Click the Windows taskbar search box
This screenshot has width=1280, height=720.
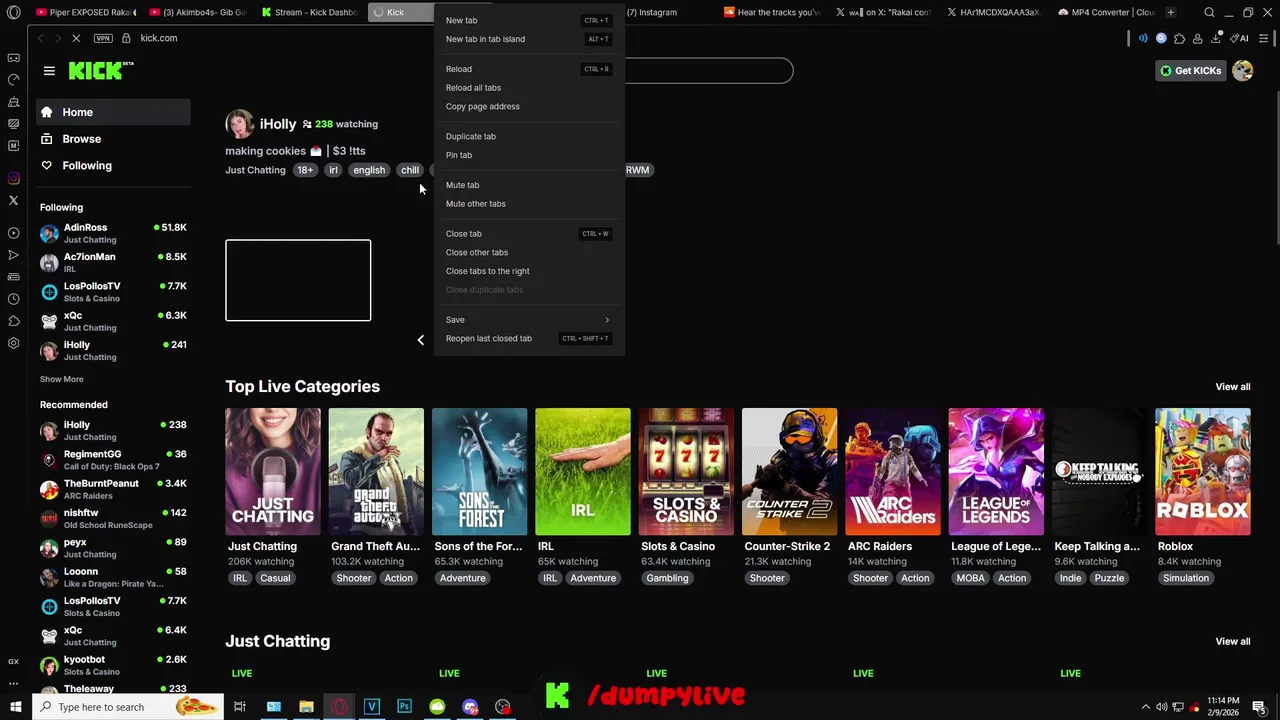pyautogui.click(x=128, y=707)
